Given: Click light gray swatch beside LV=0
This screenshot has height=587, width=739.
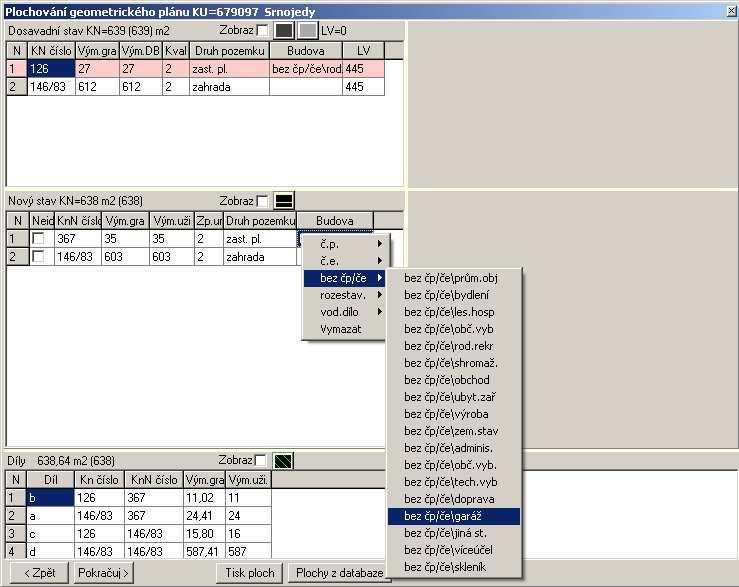Looking at the screenshot, I should 308,31.
